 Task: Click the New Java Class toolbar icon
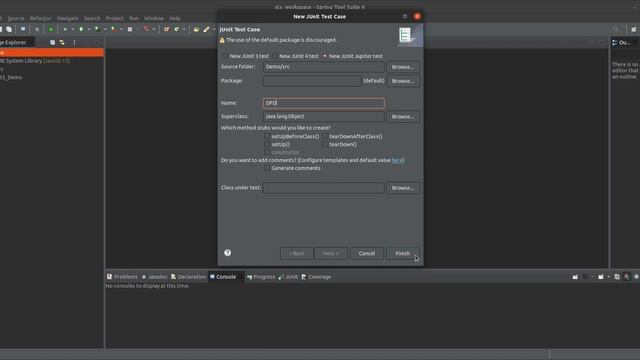176,29
